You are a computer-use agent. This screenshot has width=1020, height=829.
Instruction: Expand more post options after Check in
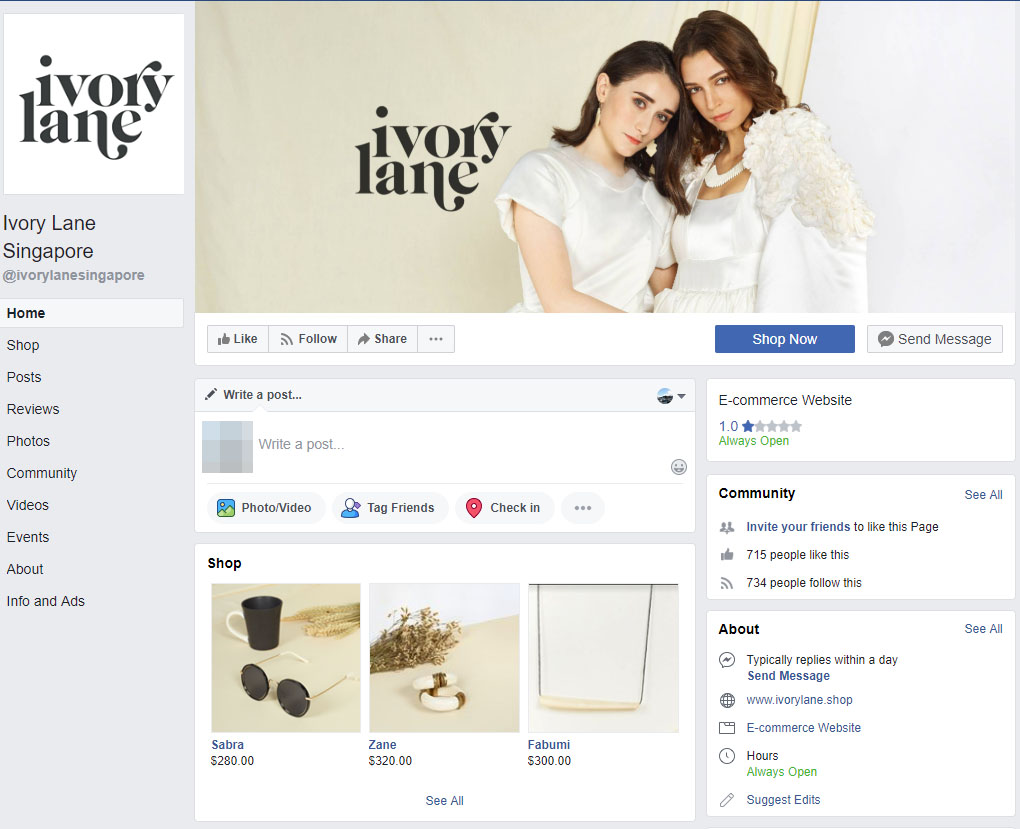583,508
